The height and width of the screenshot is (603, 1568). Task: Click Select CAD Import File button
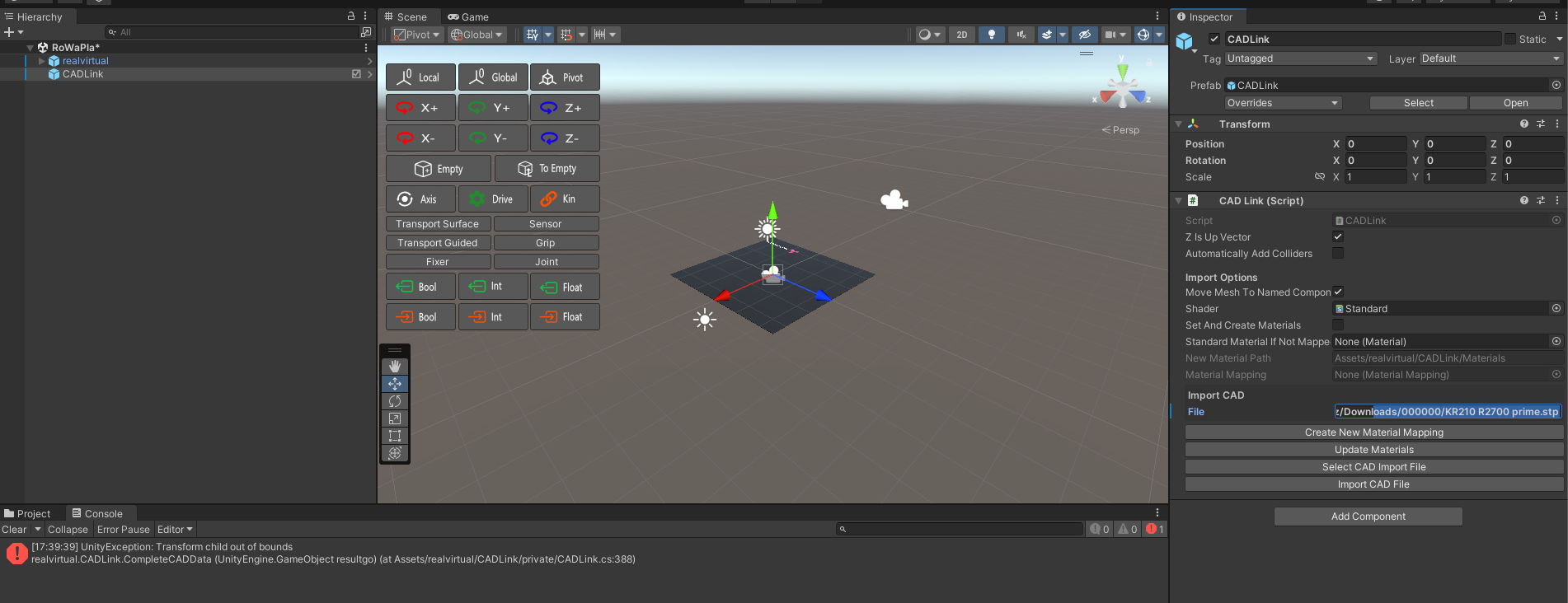(1373, 467)
